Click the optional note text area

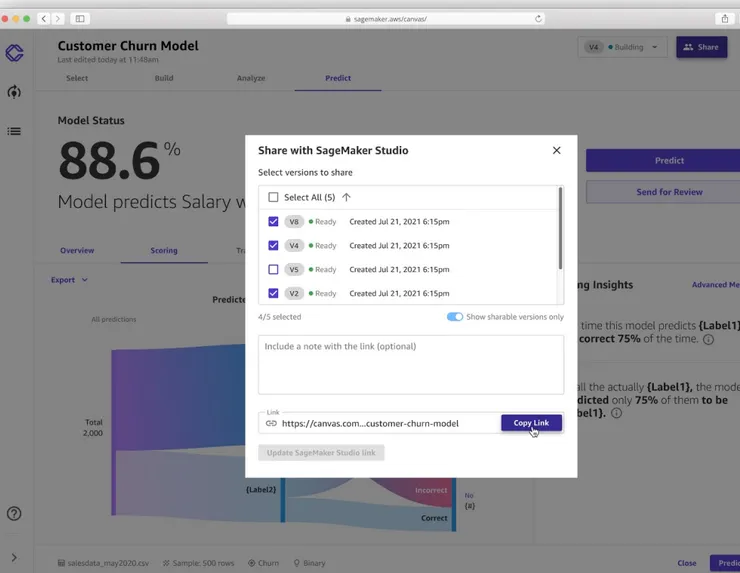(411, 365)
